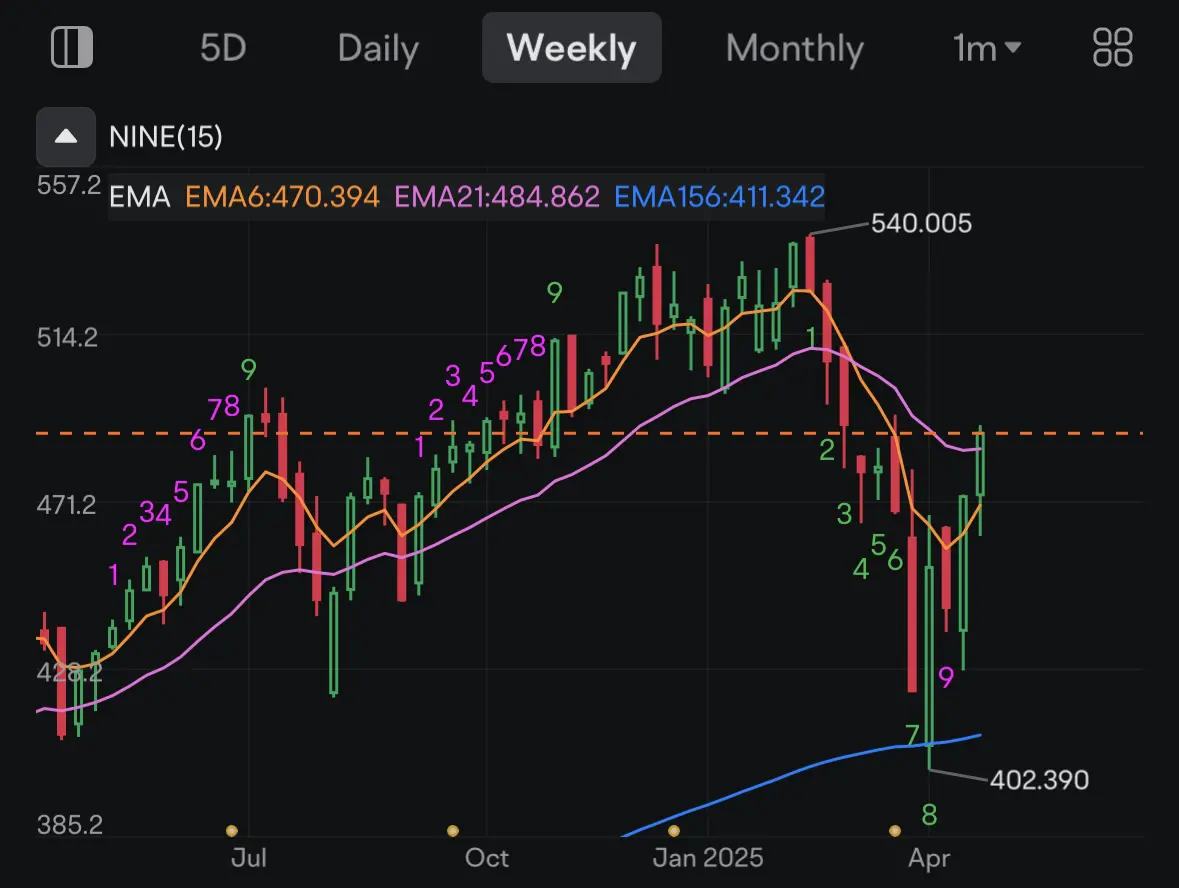Click the 540.005 high price label
Viewport: 1179px width, 888px height.
pos(921,223)
